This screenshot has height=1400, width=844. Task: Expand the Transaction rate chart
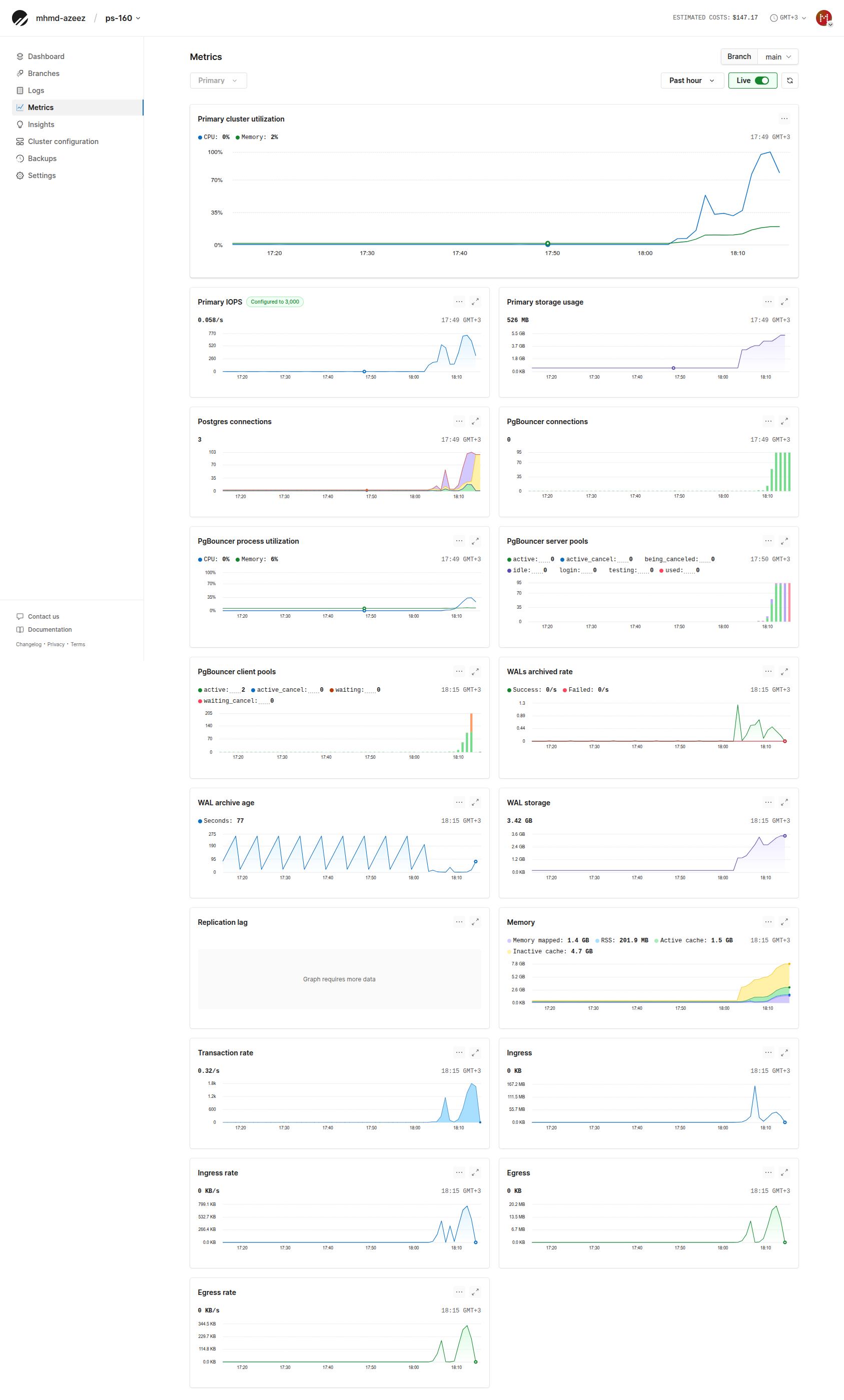(x=475, y=1052)
